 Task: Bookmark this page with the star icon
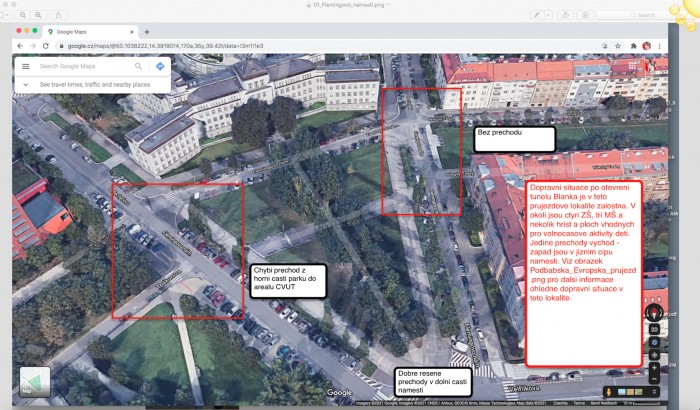pyautogui.click(x=618, y=46)
